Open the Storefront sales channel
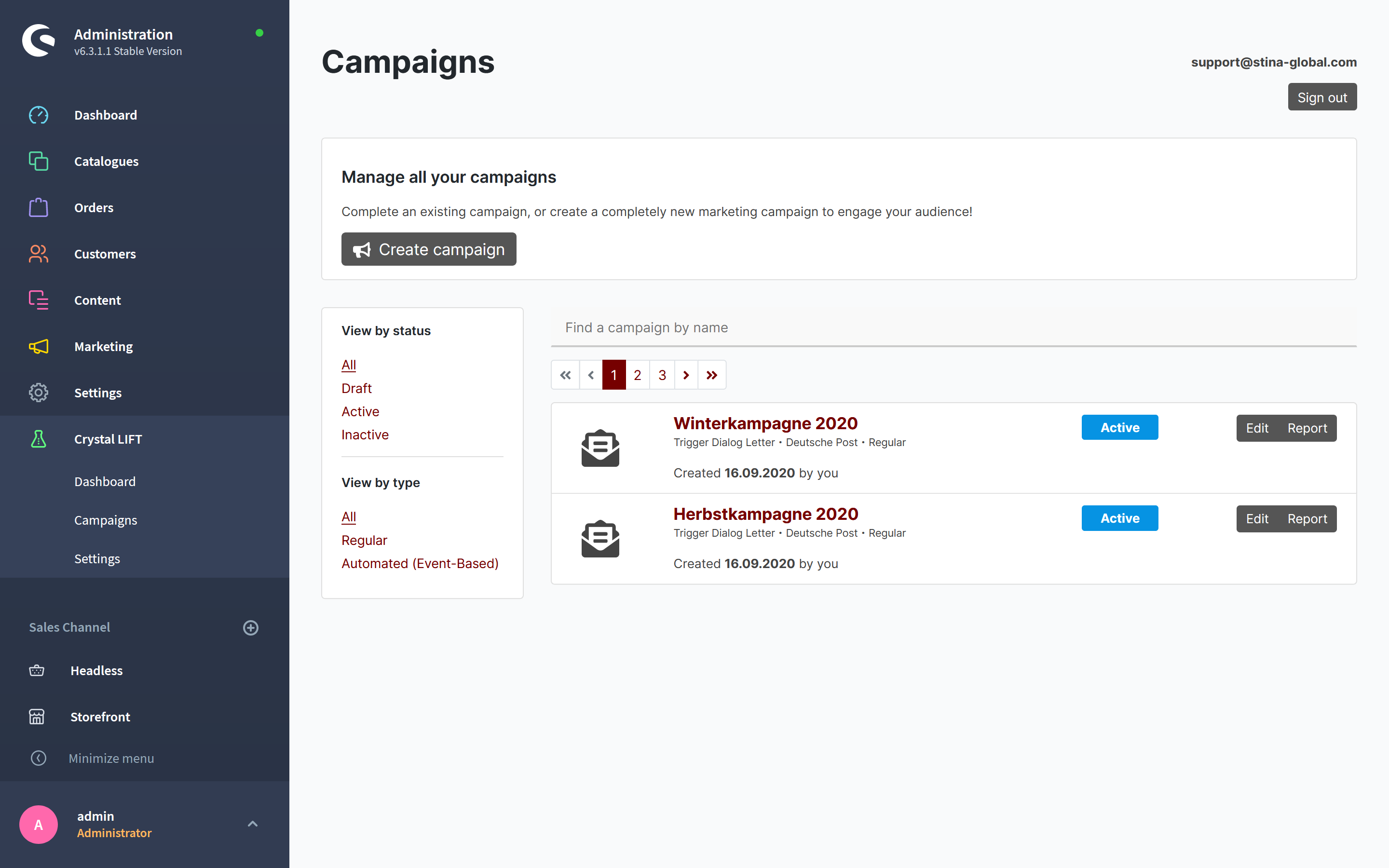 tap(100, 717)
